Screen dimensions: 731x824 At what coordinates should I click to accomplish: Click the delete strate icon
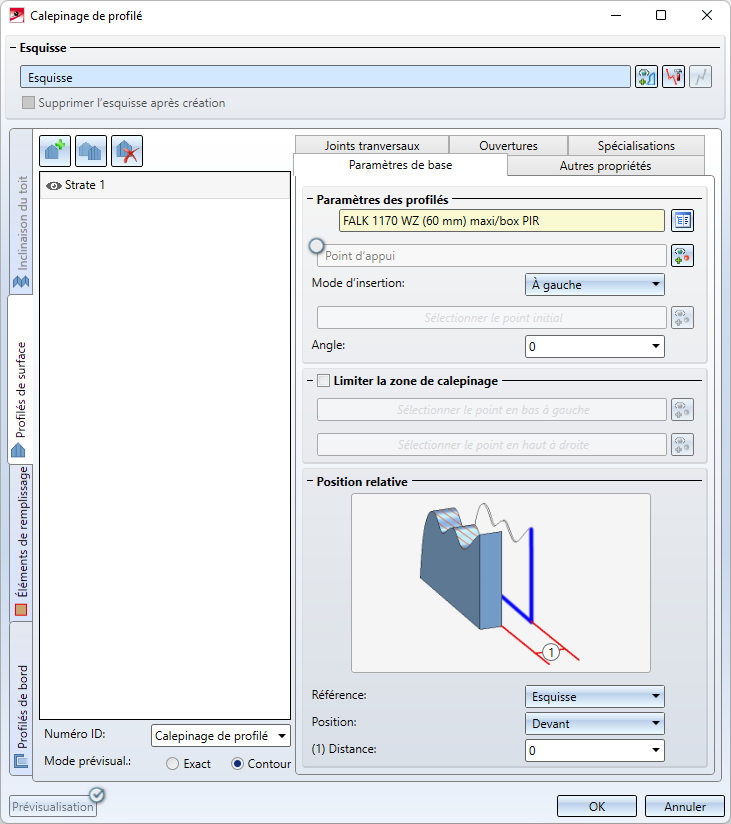coord(127,151)
